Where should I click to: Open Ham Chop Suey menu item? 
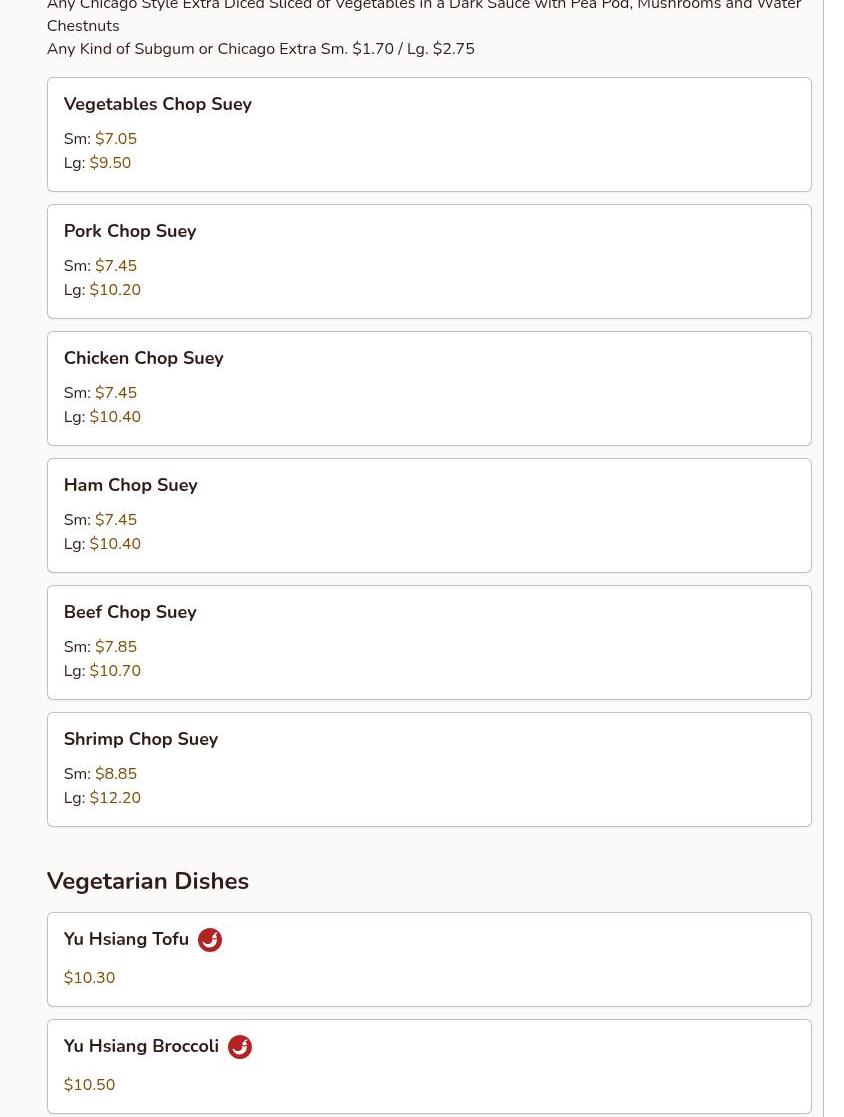[x=429, y=516]
